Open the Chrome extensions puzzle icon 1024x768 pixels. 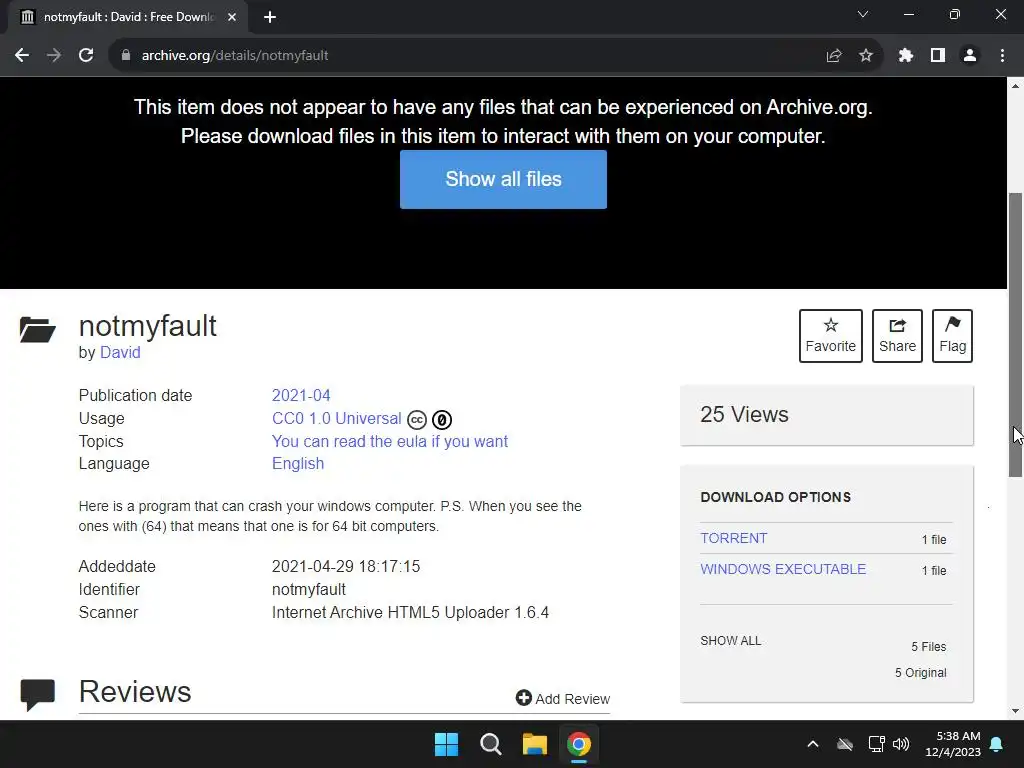coord(906,56)
